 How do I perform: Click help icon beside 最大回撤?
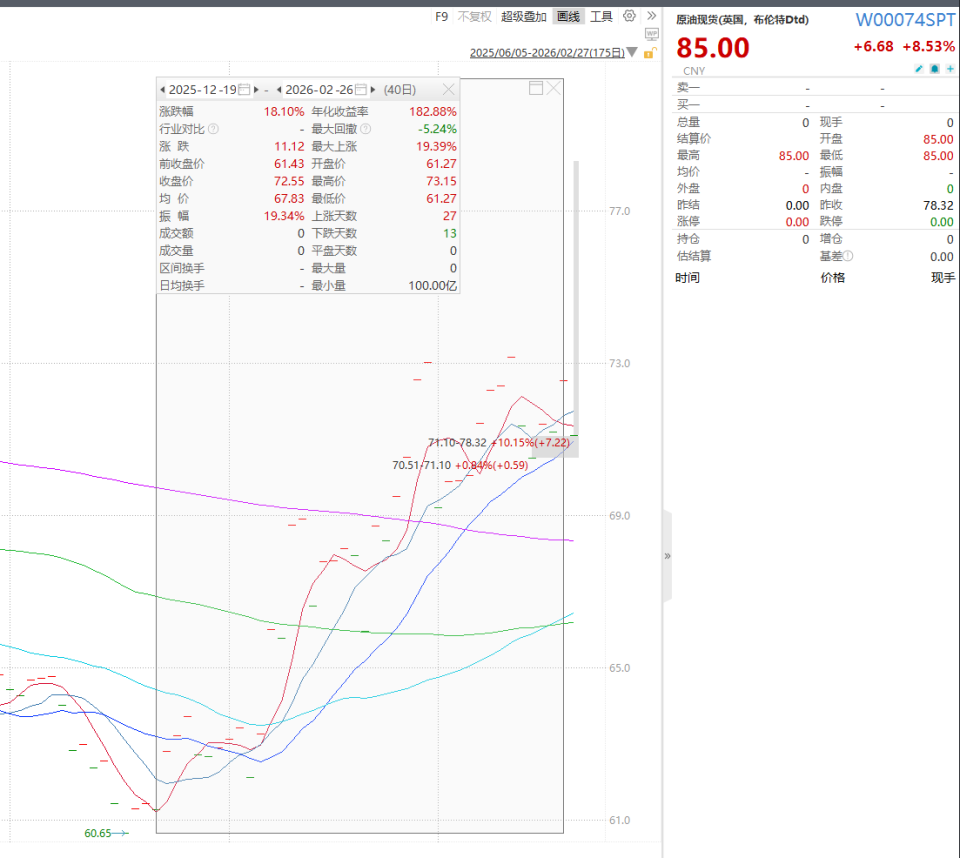[366, 129]
